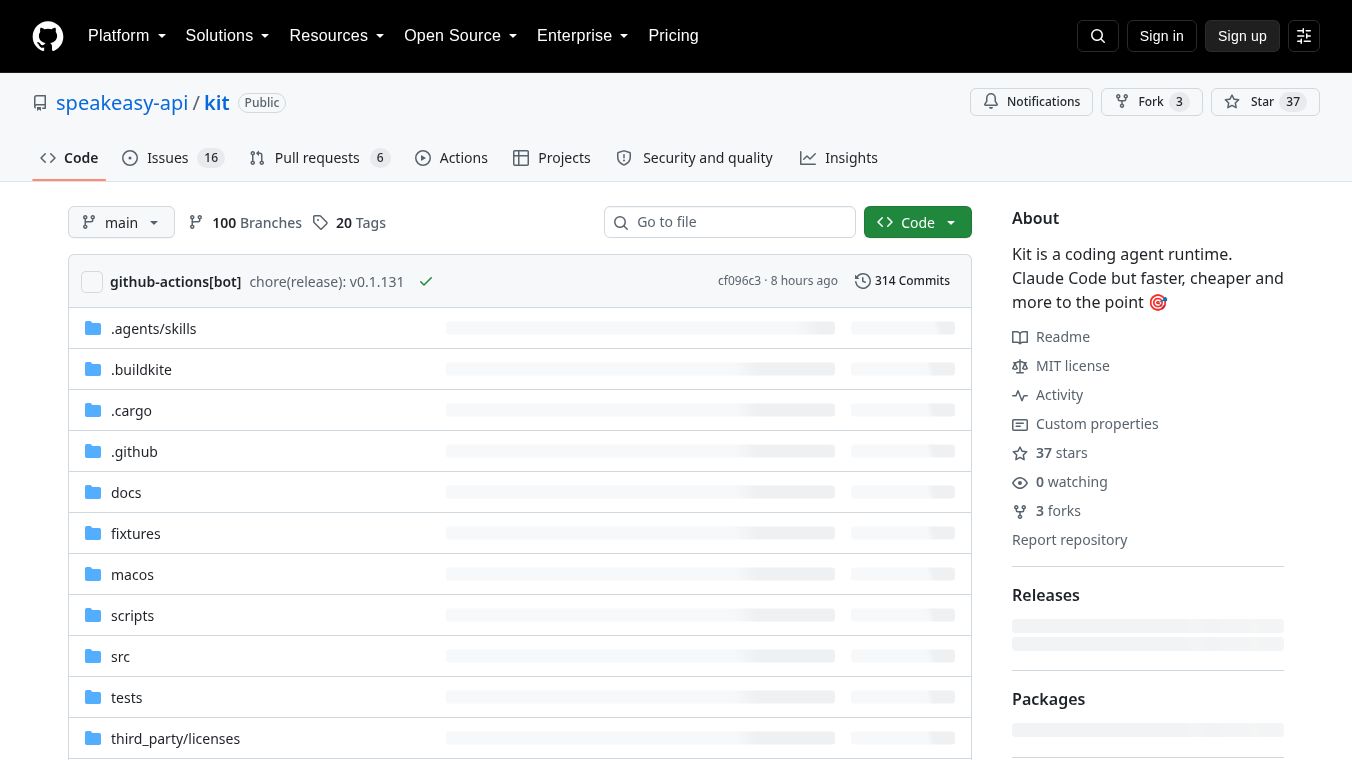
Task: Click the commit history clock icon
Action: (862, 281)
